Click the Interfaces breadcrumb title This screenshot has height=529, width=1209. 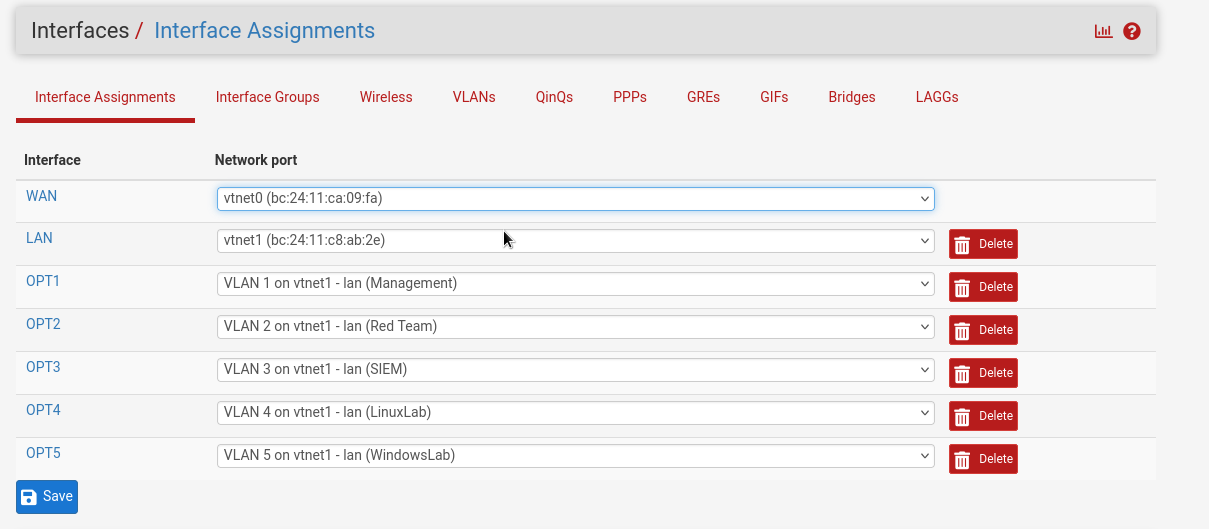[x=80, y=30]
